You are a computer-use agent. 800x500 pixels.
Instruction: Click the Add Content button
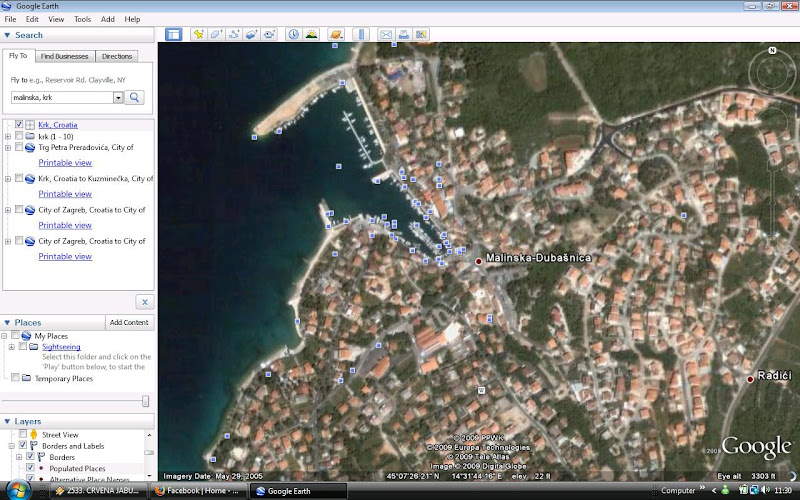pos(129,322)
